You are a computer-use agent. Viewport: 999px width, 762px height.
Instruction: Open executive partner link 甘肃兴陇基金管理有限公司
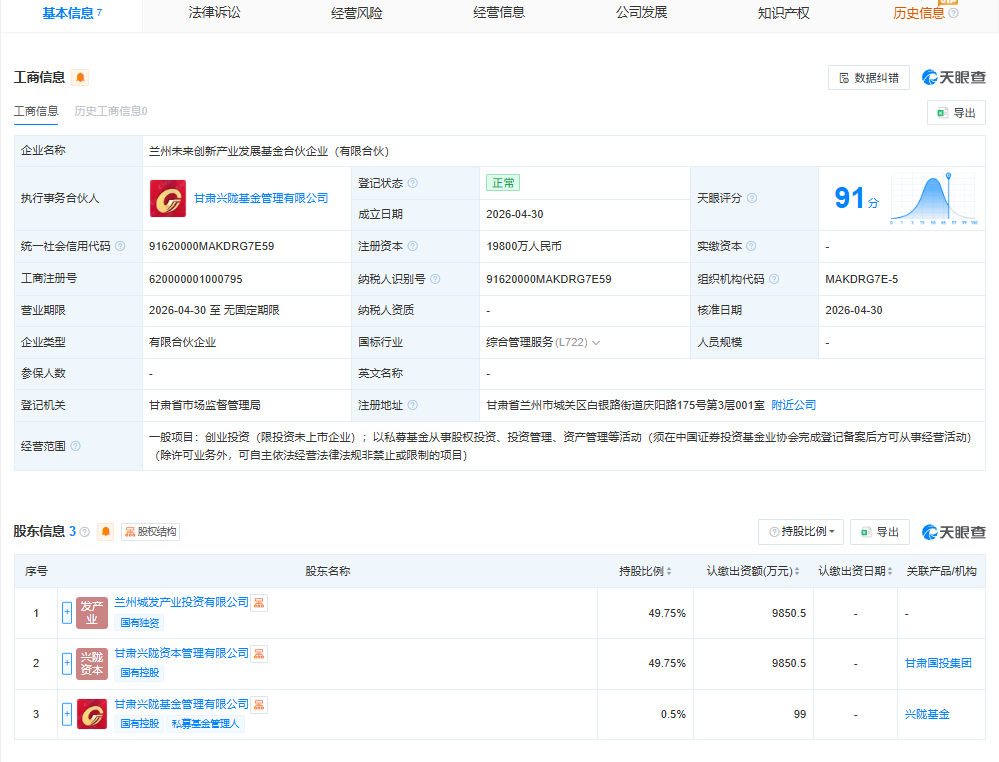pyautogui.click(x=261, y=198)
